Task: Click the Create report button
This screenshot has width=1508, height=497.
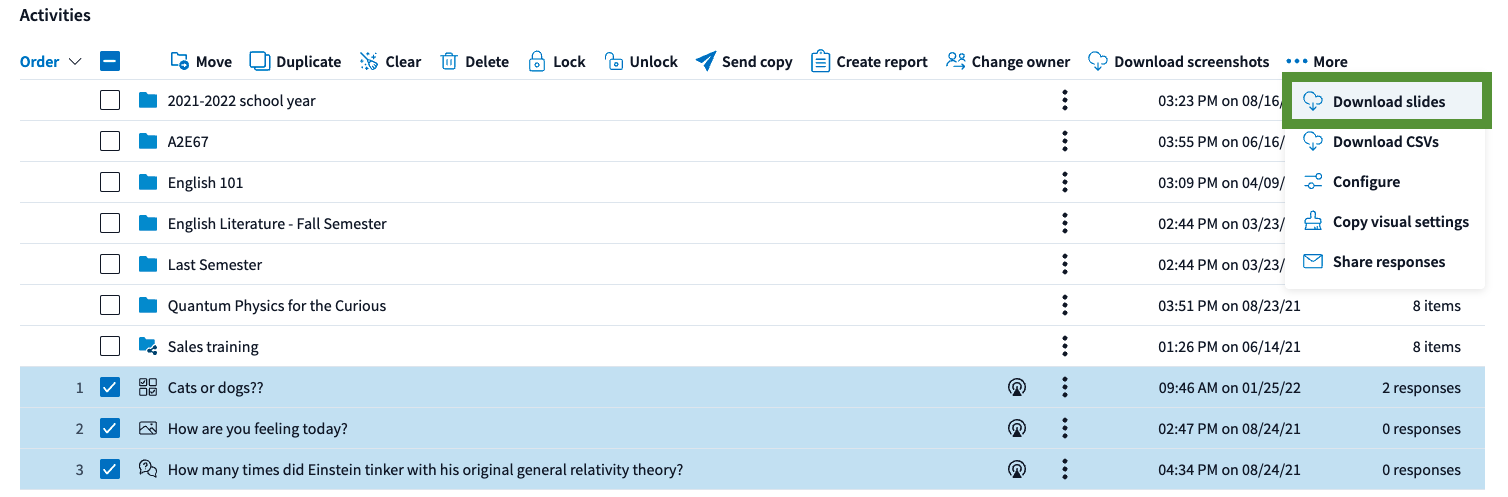Action: point(869,62)
